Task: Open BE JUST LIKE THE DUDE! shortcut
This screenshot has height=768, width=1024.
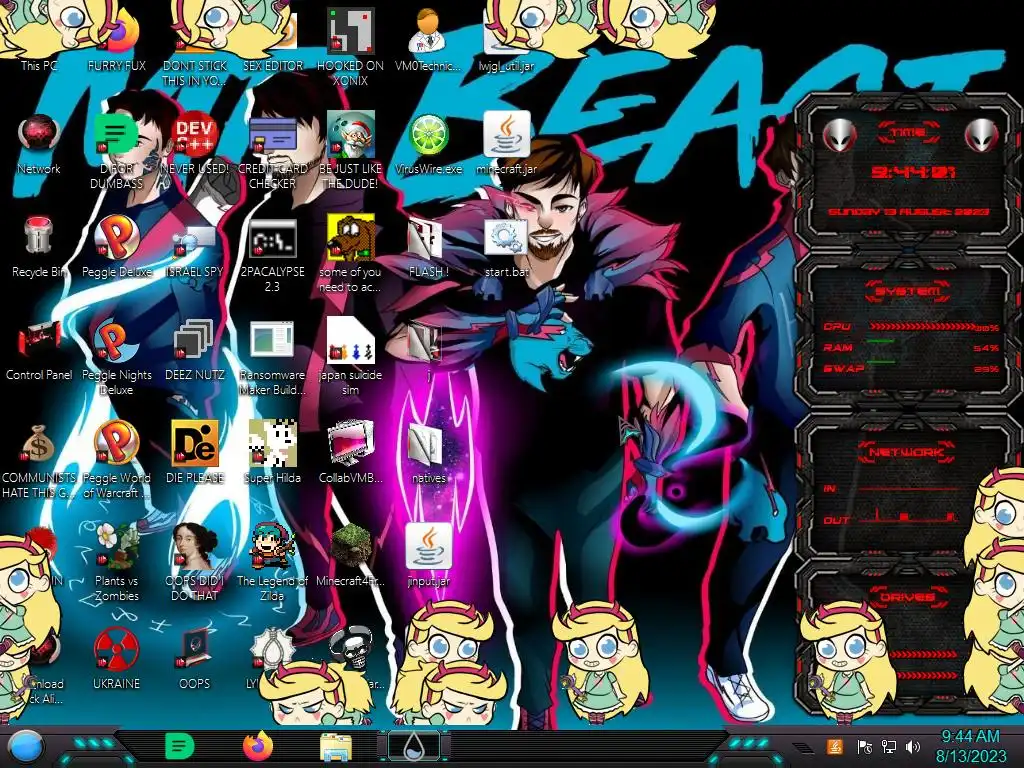Action: pyautogui.click(x=350, y=134)
